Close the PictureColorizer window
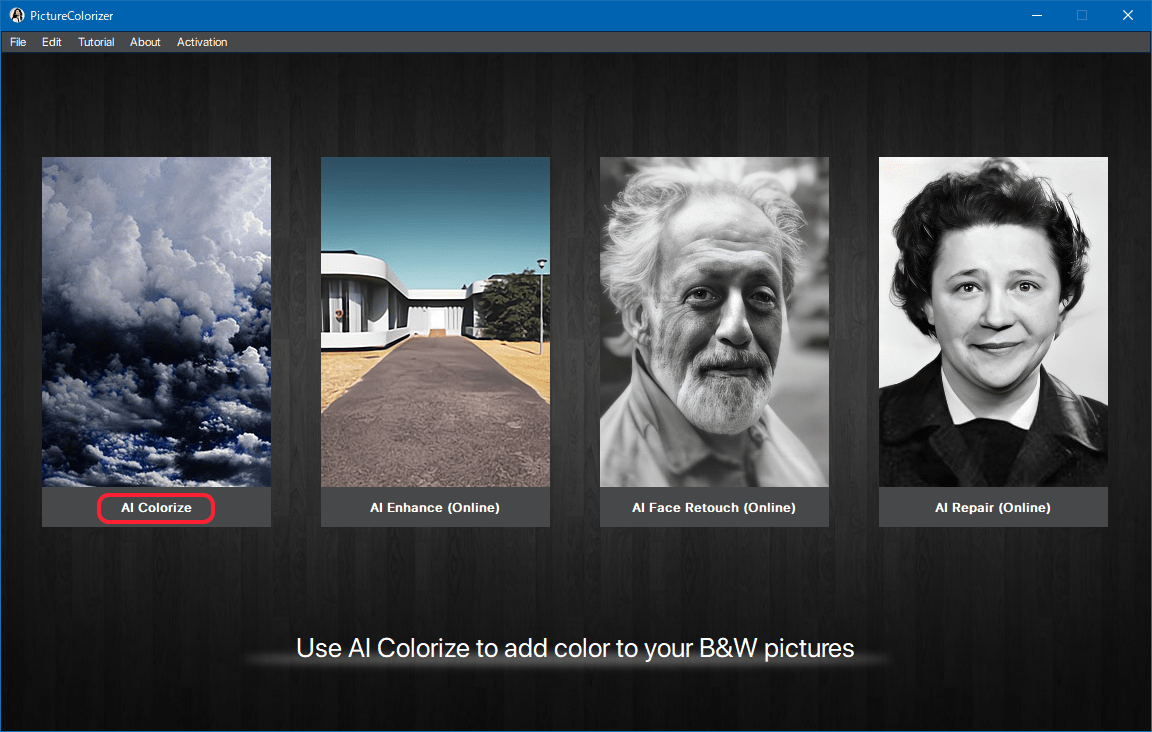 click(1128, 15)
